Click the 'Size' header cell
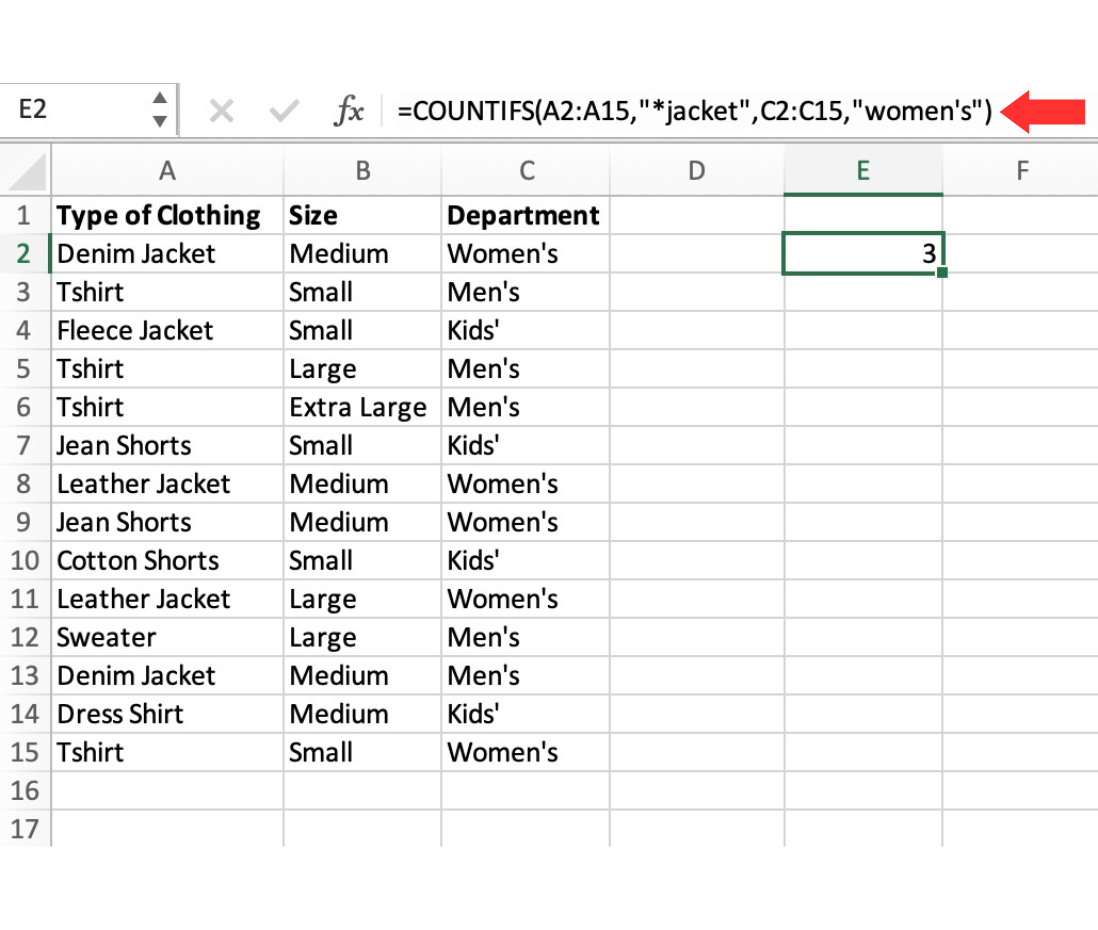The width and height of the screenshot is (1098, 930). pos(363,216)
